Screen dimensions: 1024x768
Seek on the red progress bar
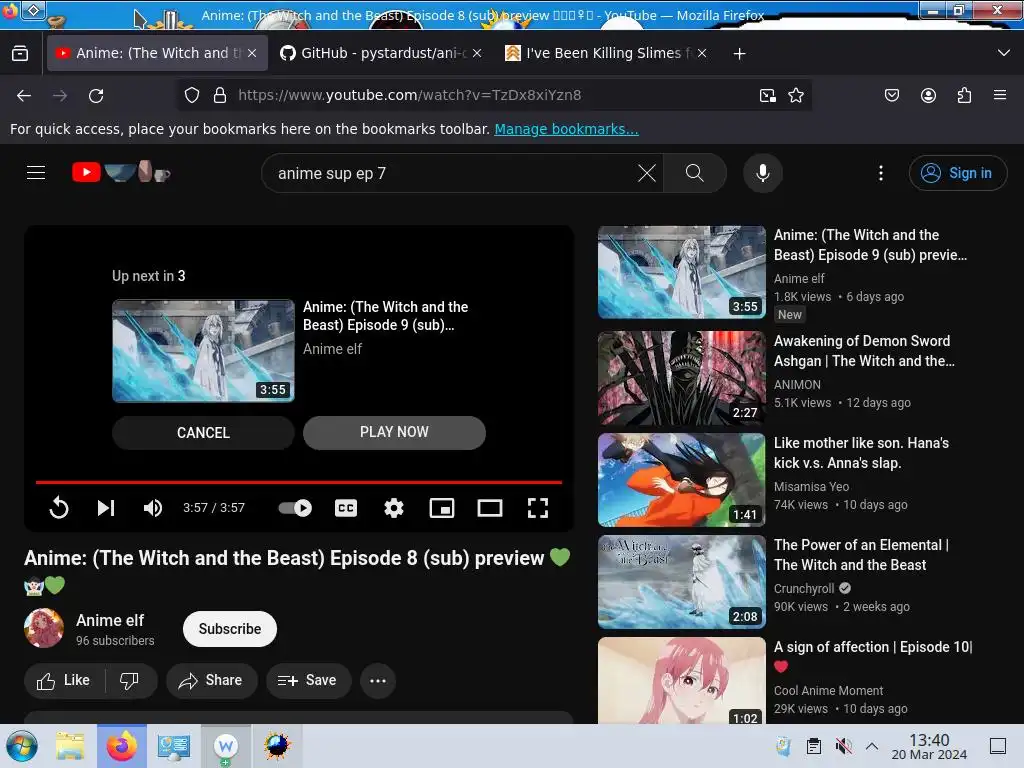pyautogui.click(x=298, y=482)
